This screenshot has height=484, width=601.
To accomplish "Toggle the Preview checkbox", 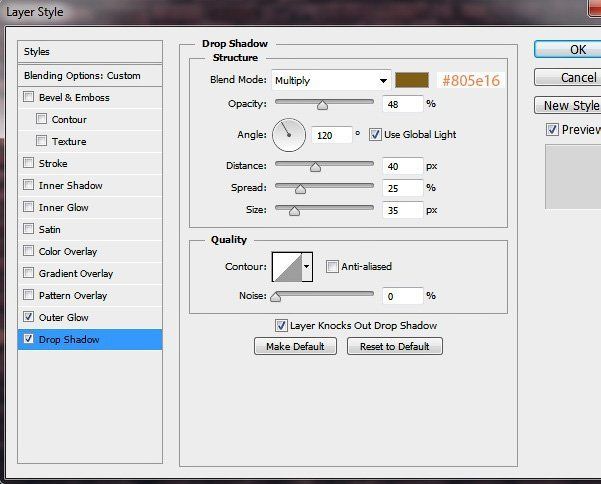I will (552, 130).
